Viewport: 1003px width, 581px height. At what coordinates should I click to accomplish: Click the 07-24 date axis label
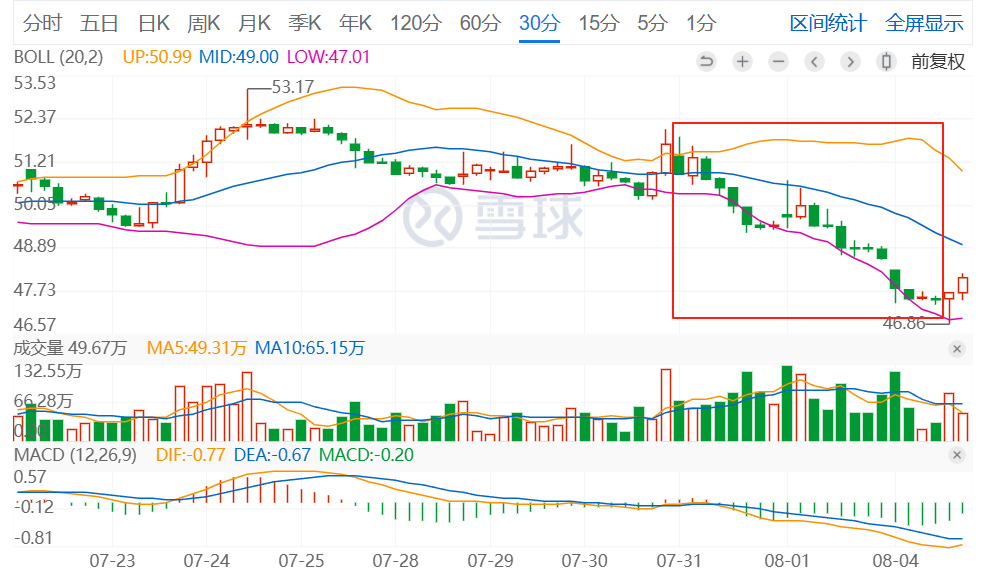pos(207,561)
